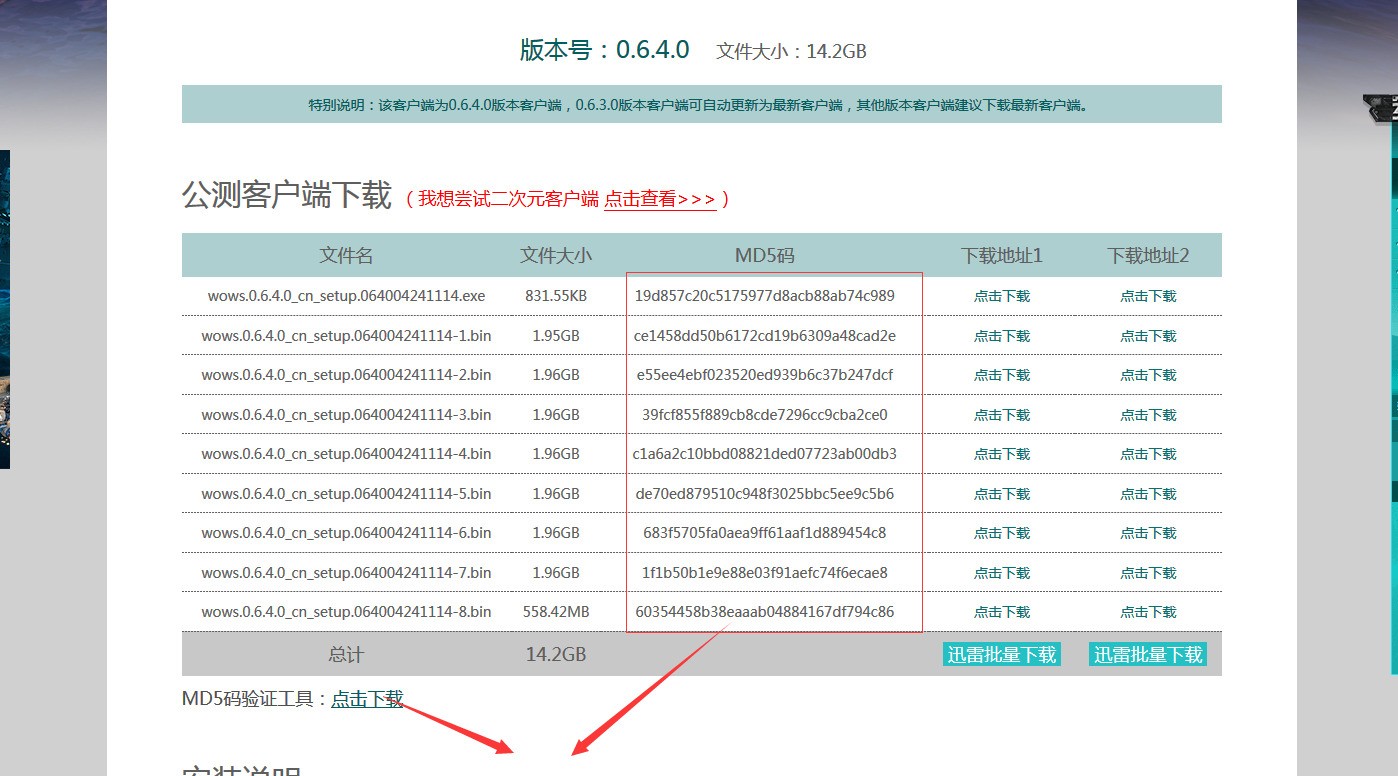Click 下载地址2 点击下载 for 114-2.bin
Viewport: 1398px width, 776px height.
[x=1148, y=375]
